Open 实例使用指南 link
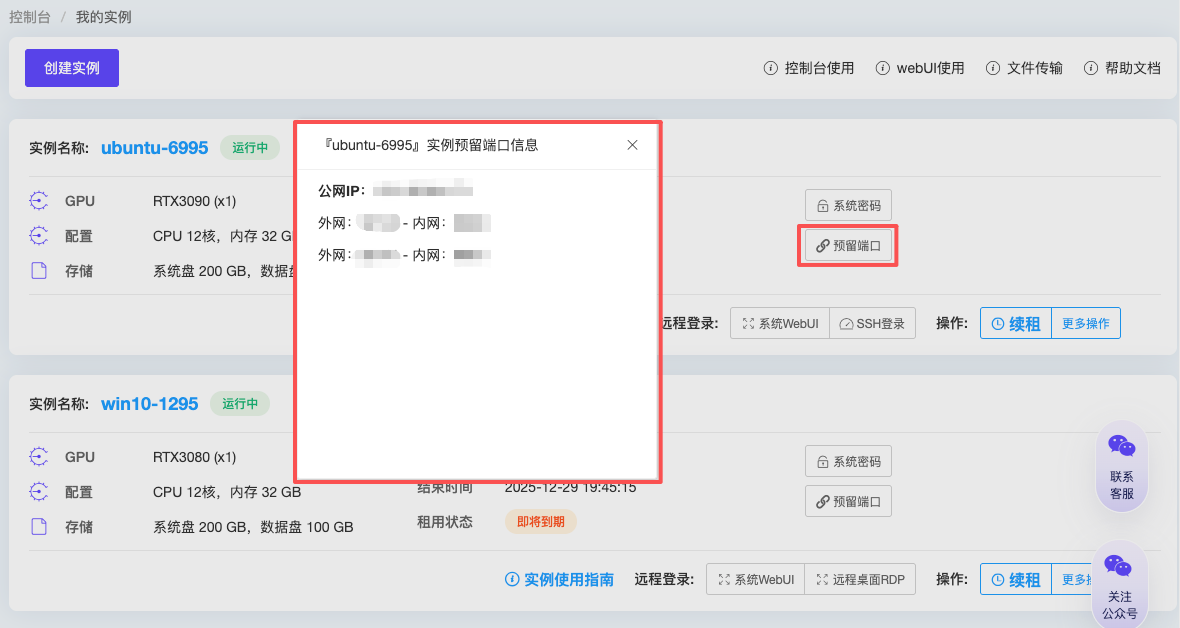The height and width of the screenshot is (628, 1180). 560,579
